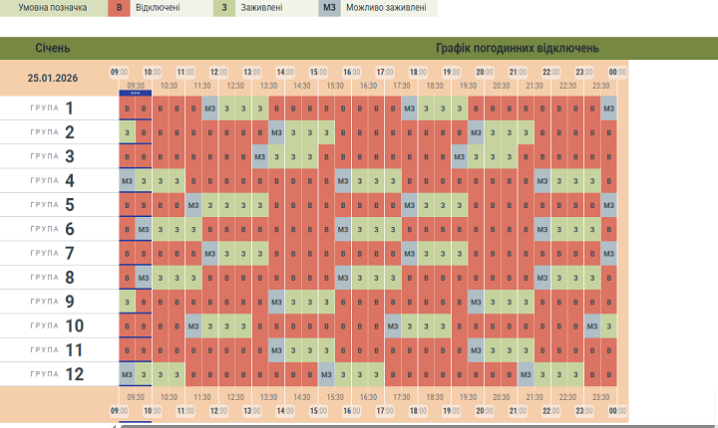Viewport: 718px width, 428px height.
Task: Select the Група 10 row label
Action: pyautogui.click(x=53, y=326)
